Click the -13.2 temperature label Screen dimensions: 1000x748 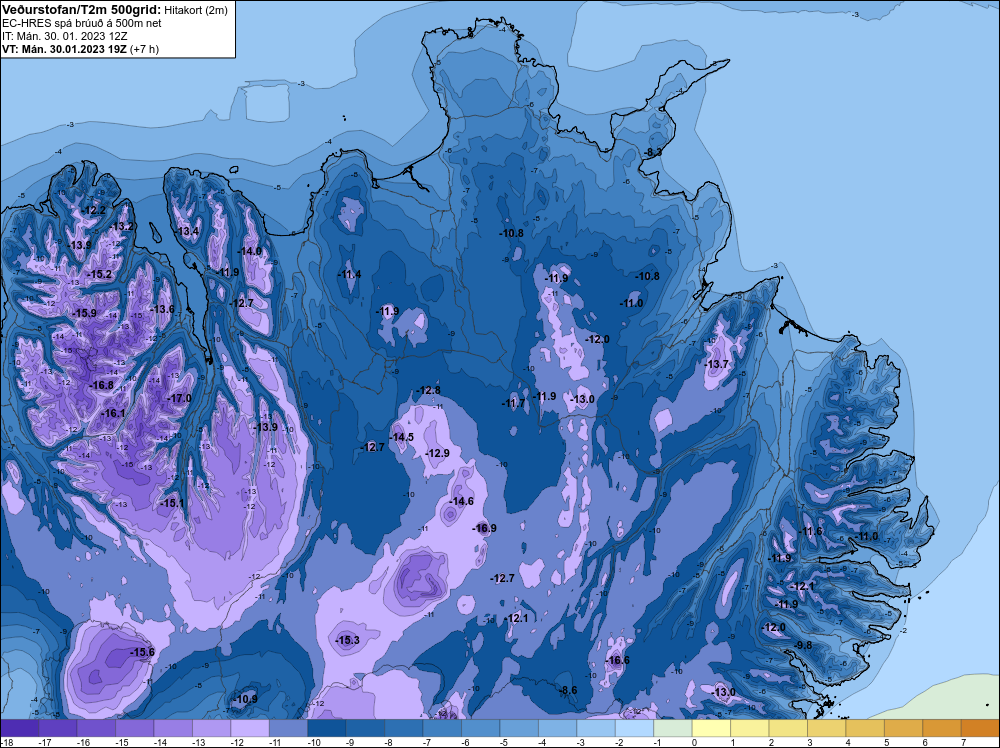[x=122, y=226]
